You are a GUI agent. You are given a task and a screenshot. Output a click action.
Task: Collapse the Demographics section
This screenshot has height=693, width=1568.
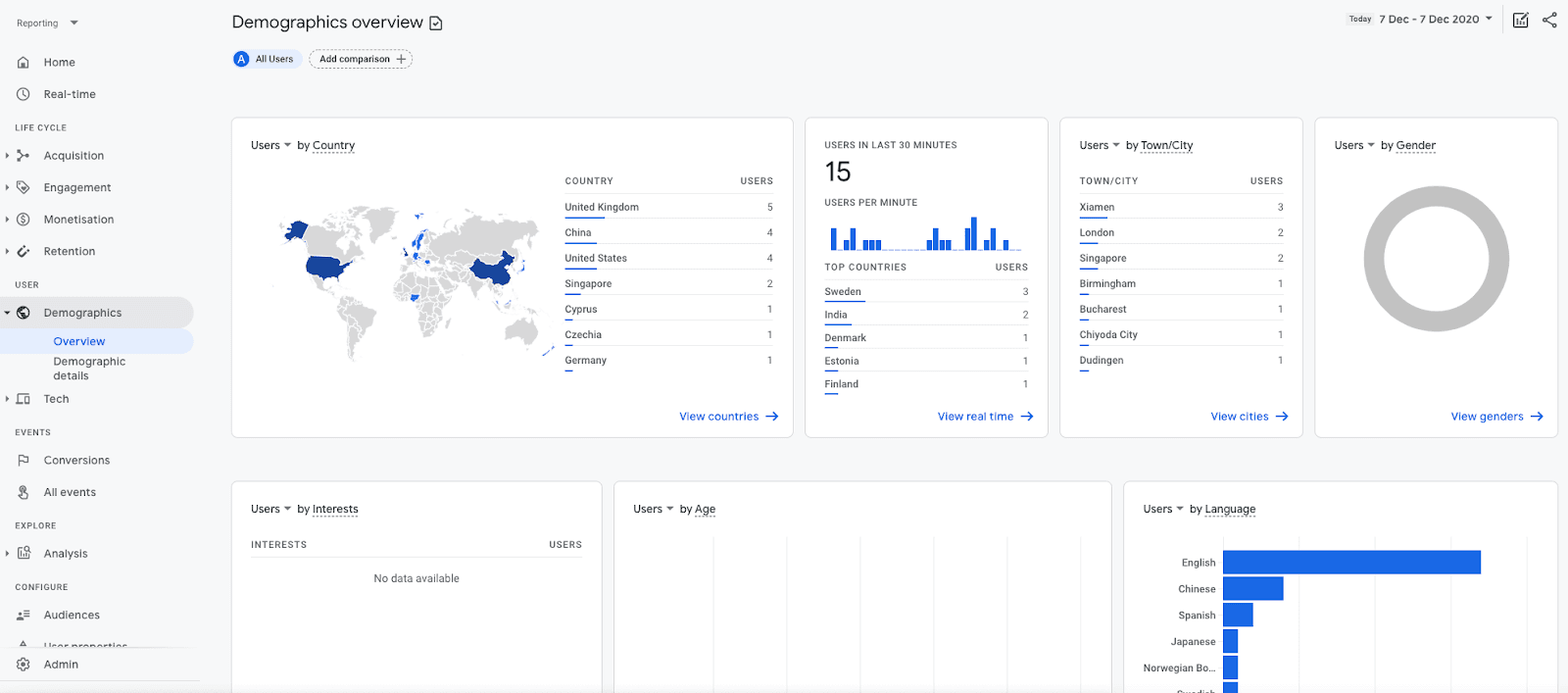click(x=8, y=314)
